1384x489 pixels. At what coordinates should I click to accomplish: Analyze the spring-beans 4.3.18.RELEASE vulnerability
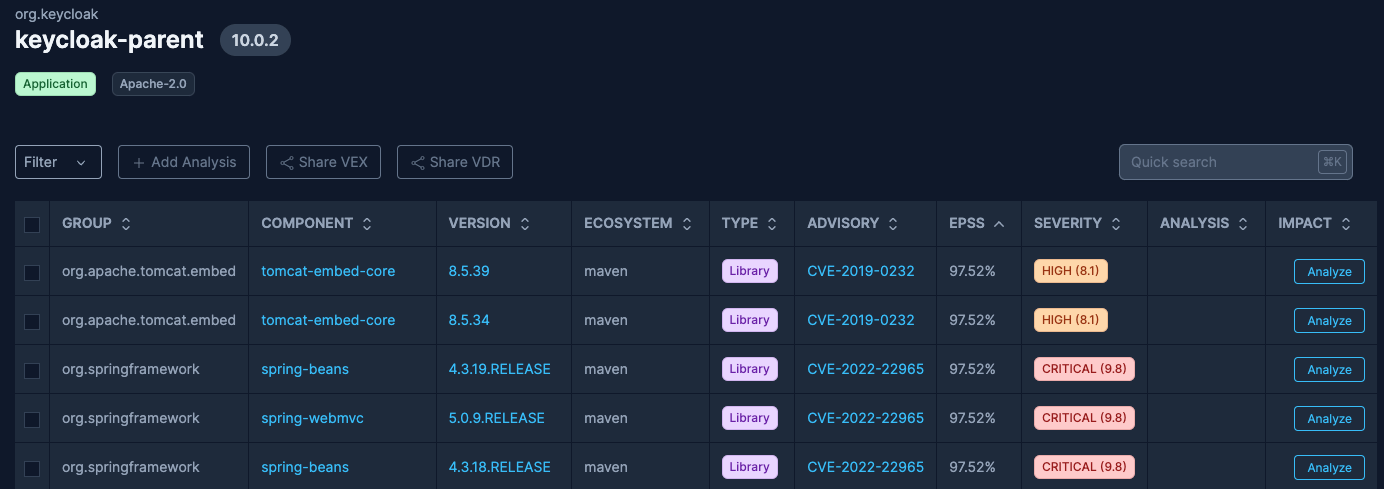[x=1329, y=468]
